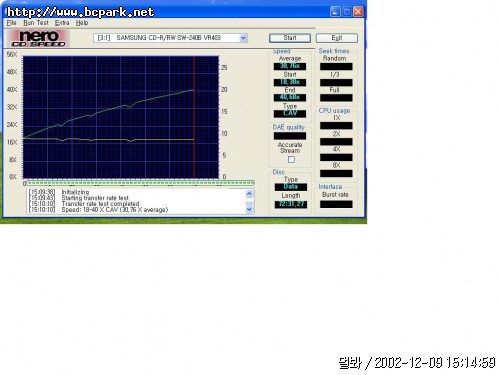This screenshot has width=500, height=375.
Task: Click the Start button
Action: pos(290,38)
